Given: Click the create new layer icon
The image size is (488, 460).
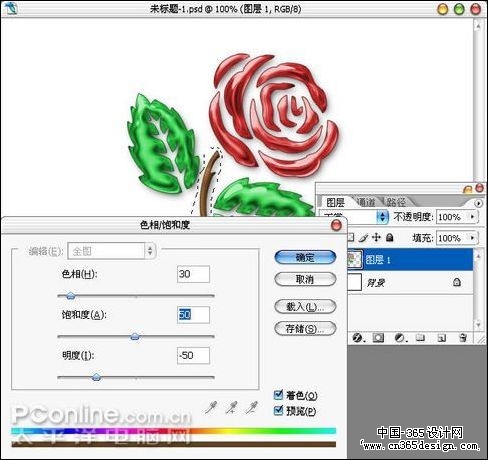Looking at the screenshot, I should pyautogui.click(x=442, y=338).
